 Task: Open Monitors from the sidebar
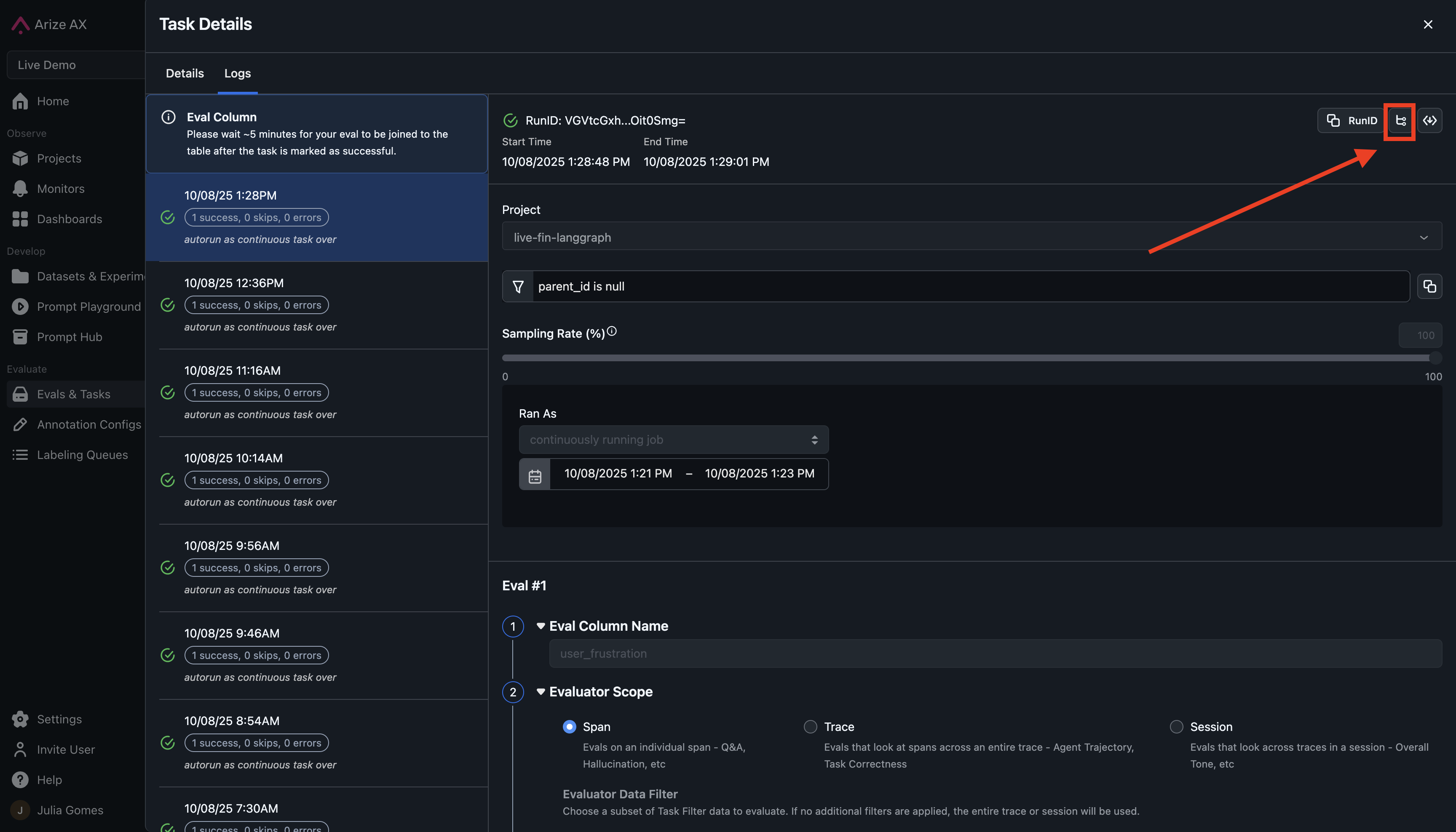(61, 189)
